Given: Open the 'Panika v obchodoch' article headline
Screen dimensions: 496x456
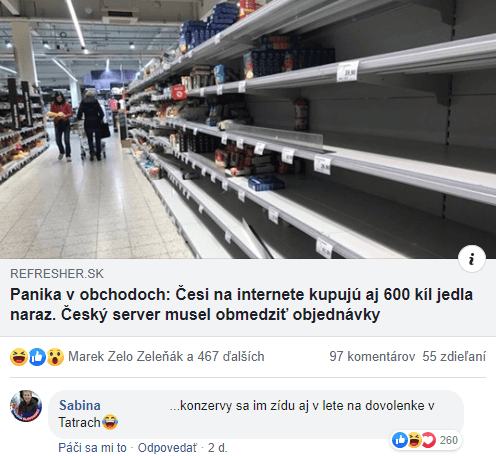Looking at the screenshot, I should point(241,304).
